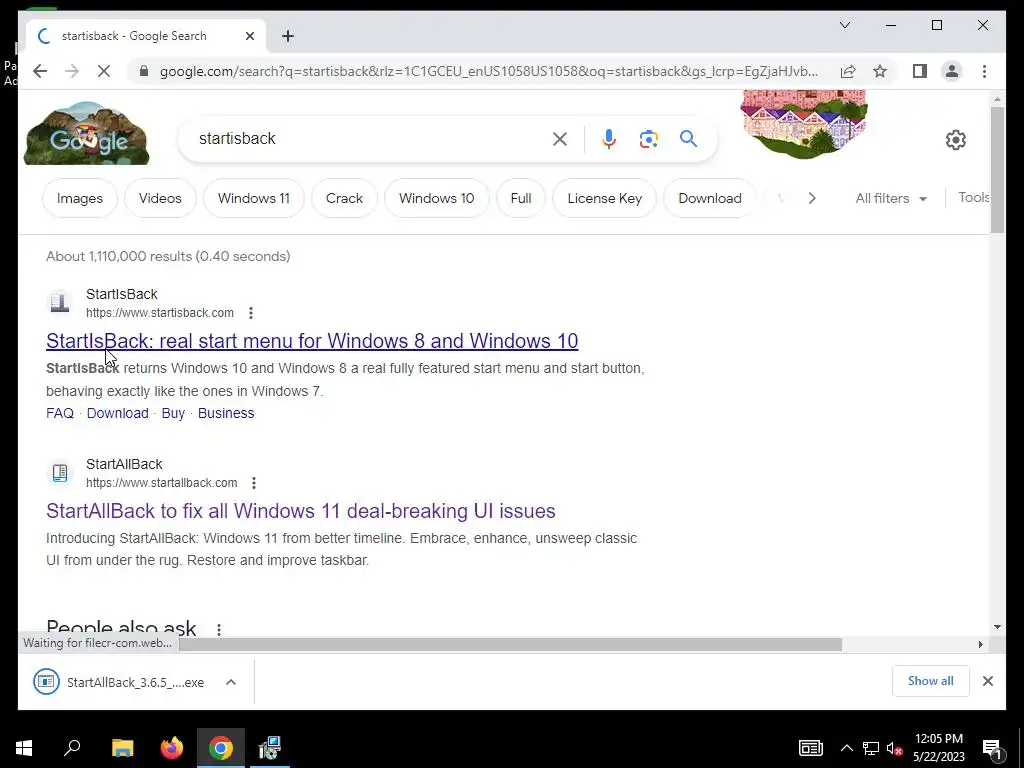This screenshot has height=768, width=1024.
Task: Click the https://www.startisback.com URL text
Action: coord(160,313)
